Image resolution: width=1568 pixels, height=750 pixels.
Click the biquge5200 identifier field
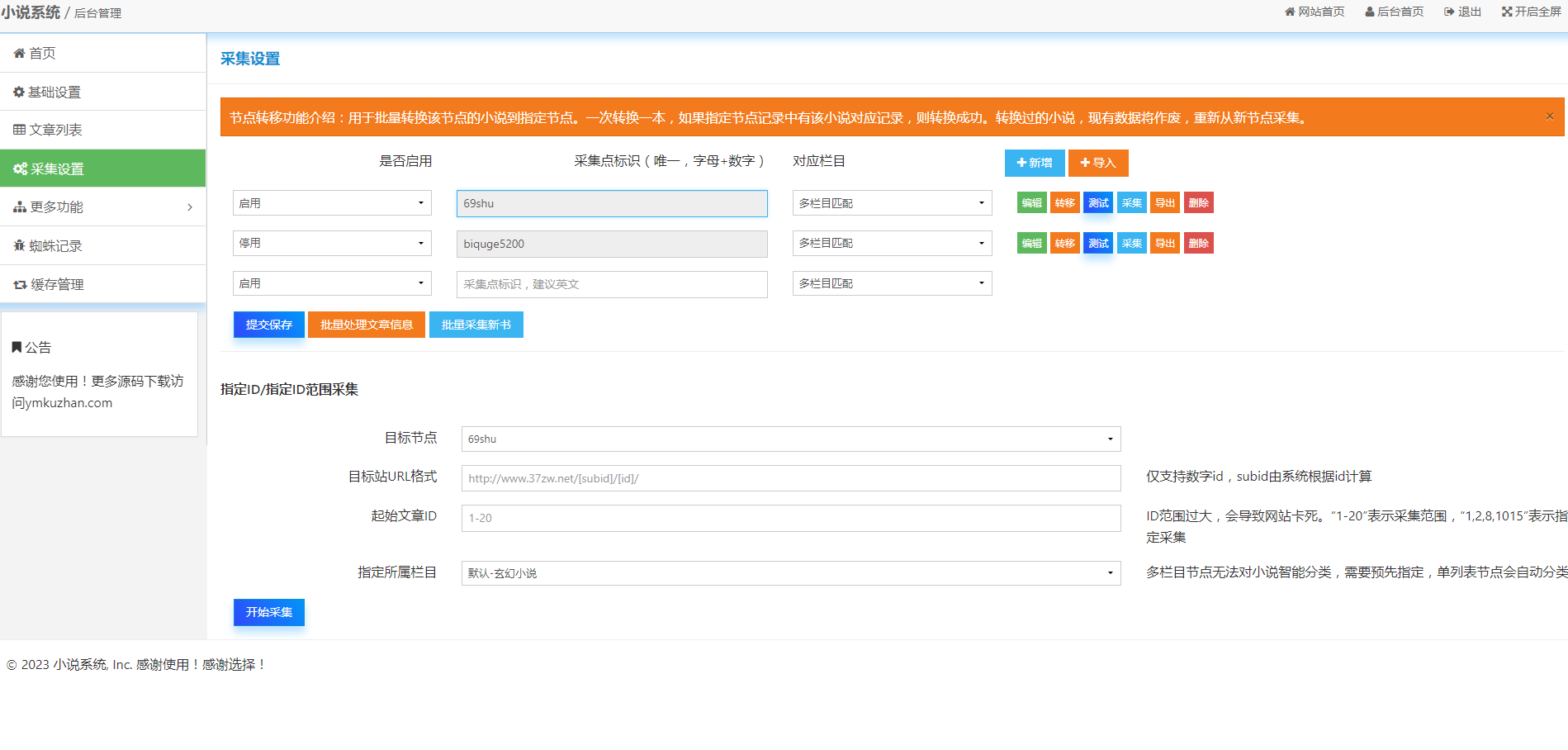[612, 244]
